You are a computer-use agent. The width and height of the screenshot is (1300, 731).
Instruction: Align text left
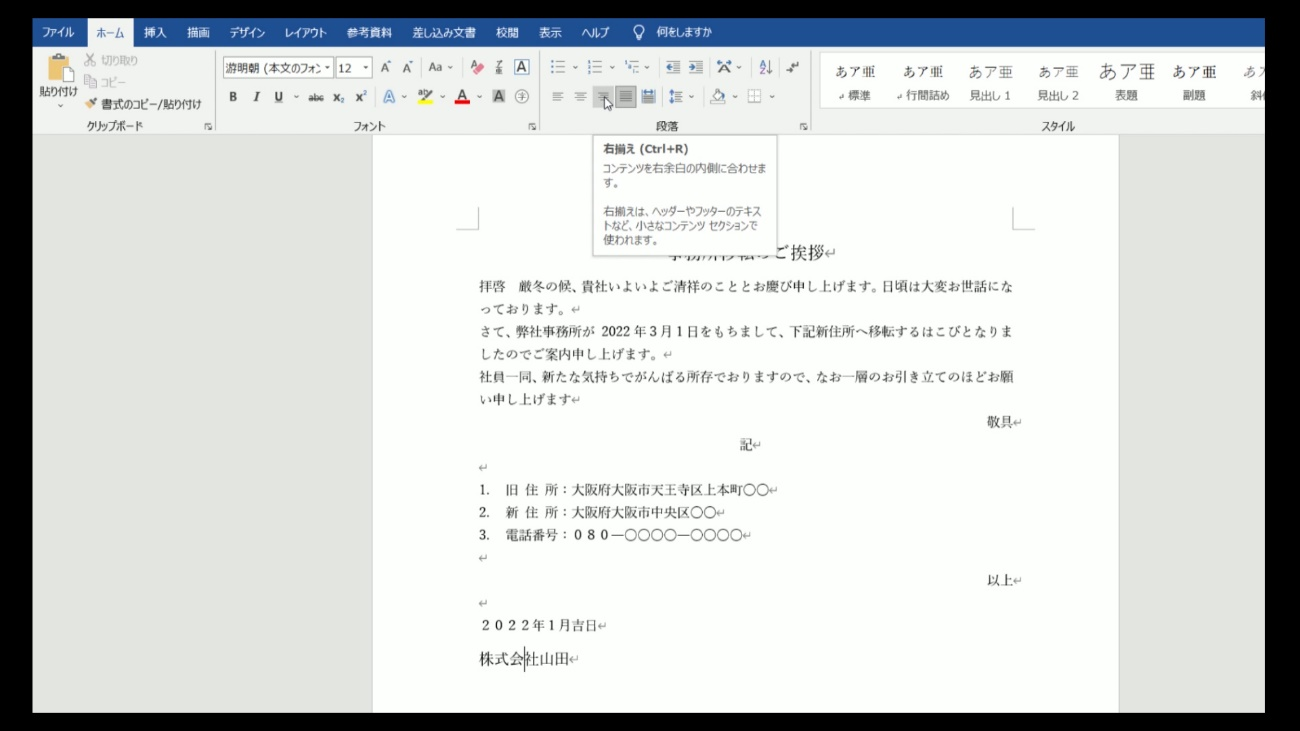[x=558, y=97]
